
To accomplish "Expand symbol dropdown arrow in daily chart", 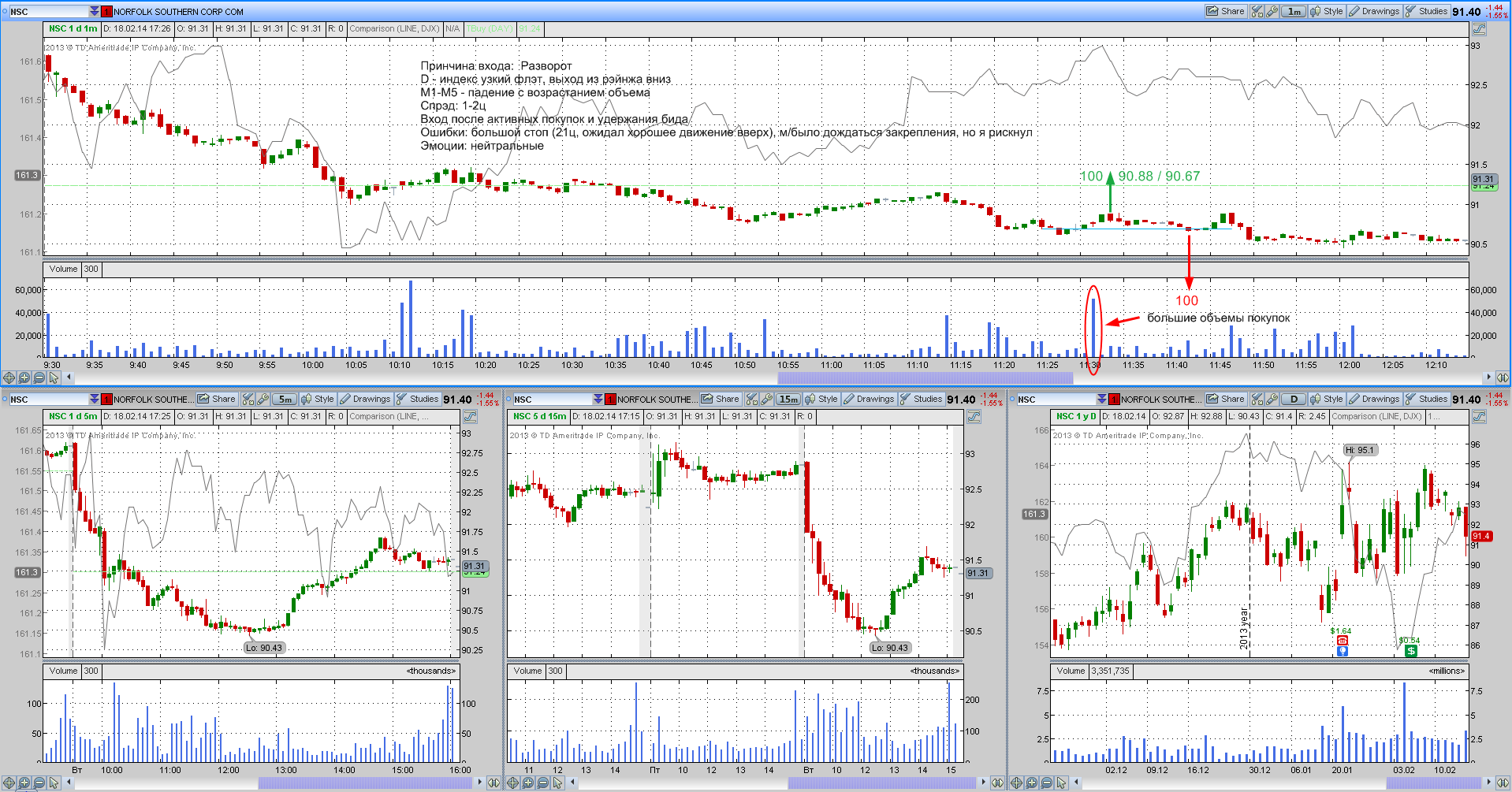I will point(1102,399).
